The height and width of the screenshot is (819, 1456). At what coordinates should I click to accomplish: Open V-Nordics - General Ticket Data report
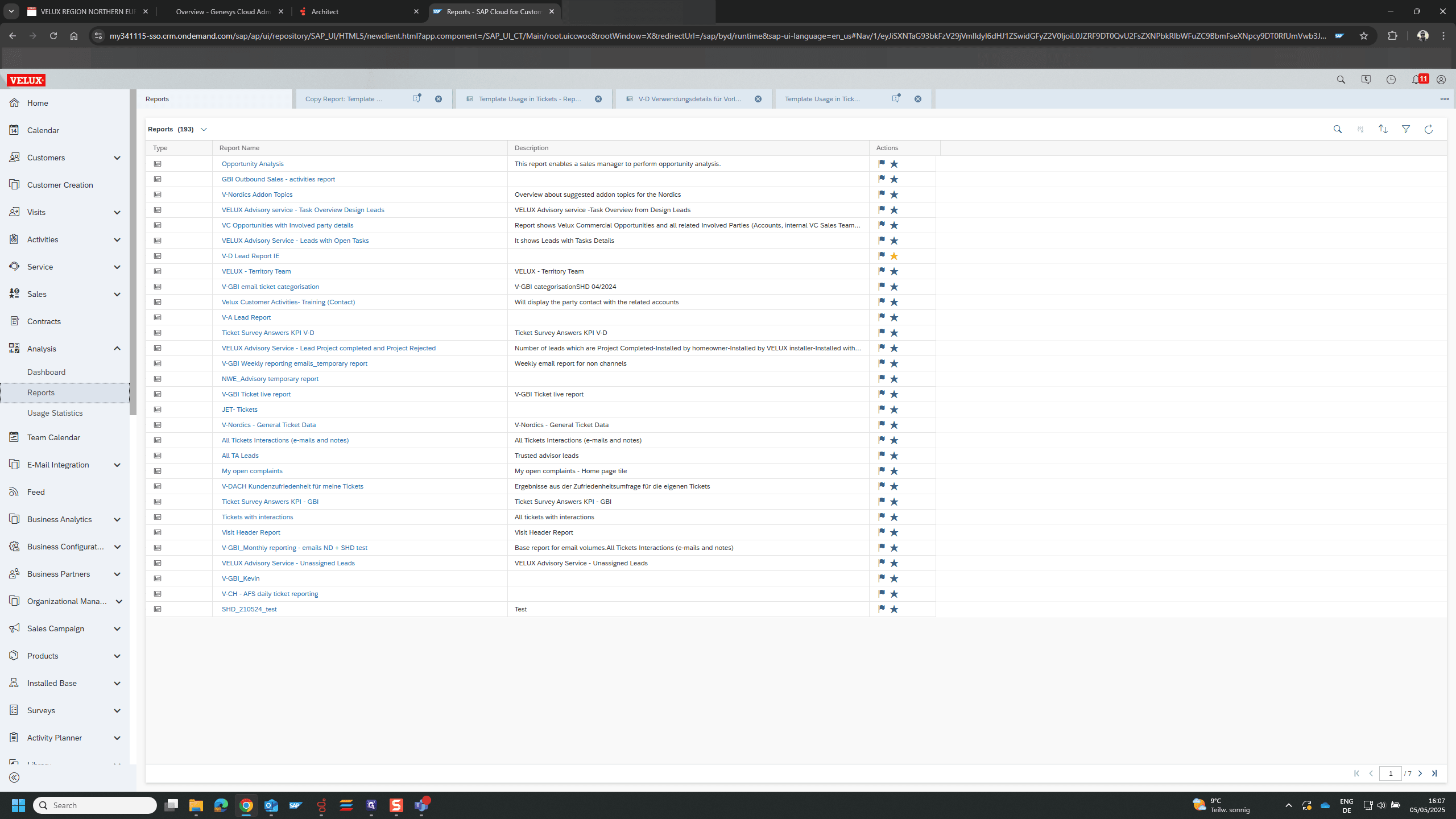point(268,425)
